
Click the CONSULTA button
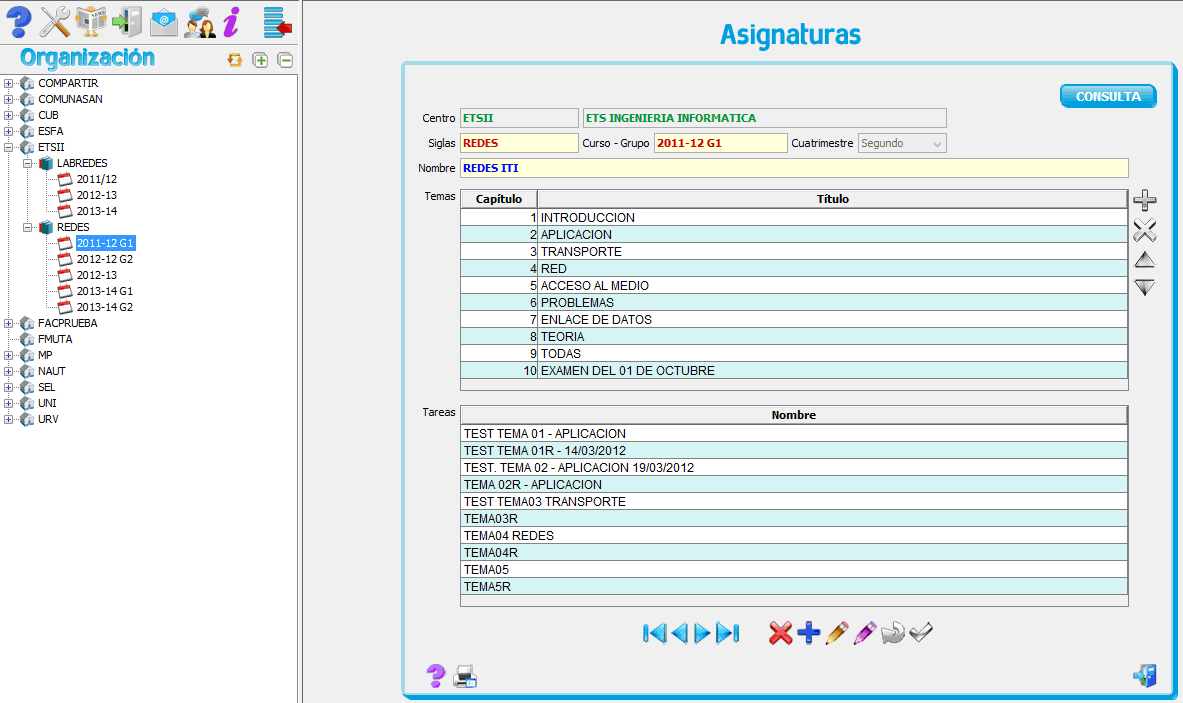tap(1108, 97)
